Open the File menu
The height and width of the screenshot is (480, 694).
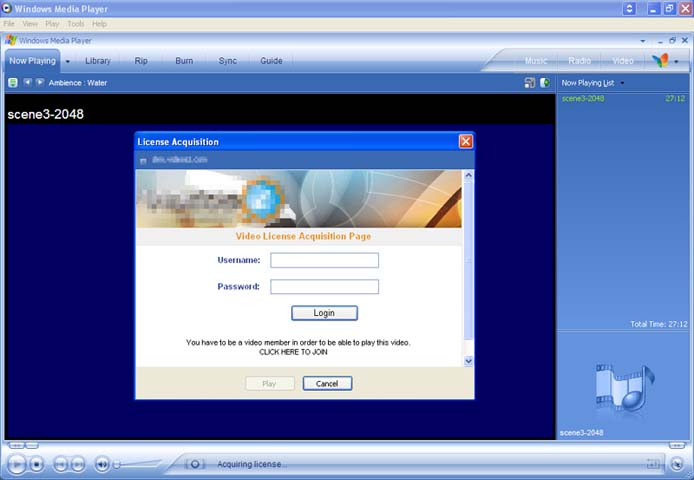(x=9, y=24)
